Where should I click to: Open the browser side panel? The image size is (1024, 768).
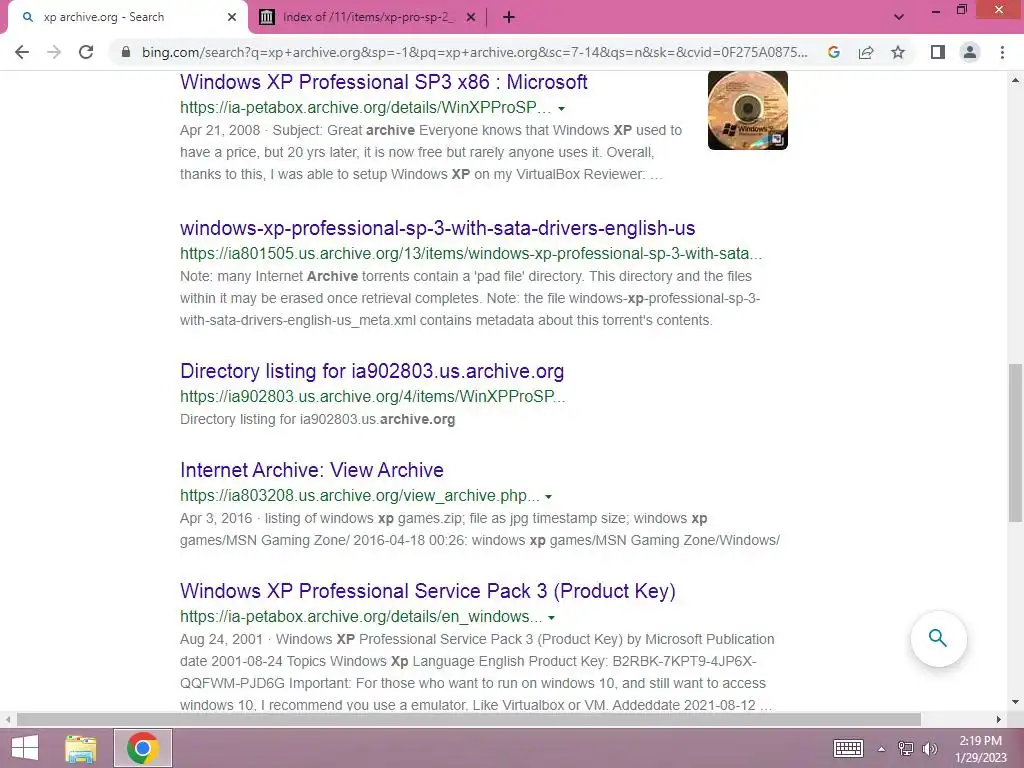938,52
